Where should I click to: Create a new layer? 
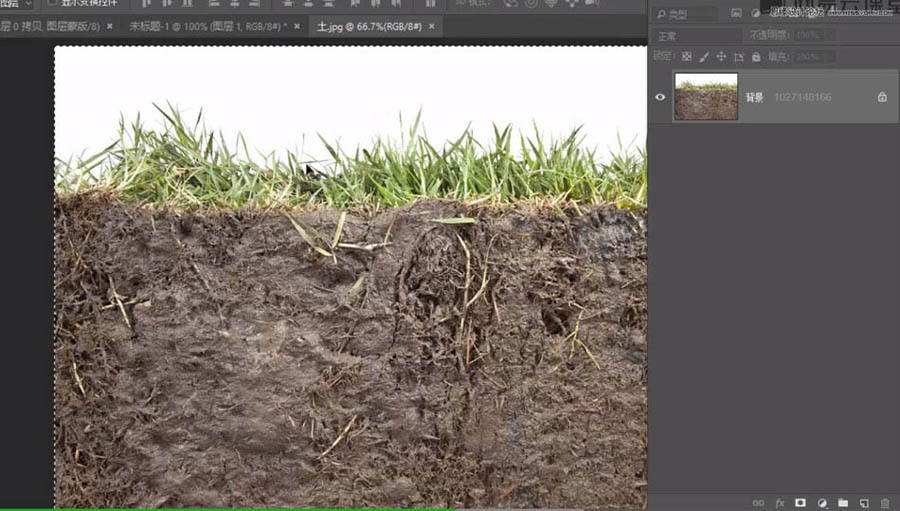click(x=864, y=503)
